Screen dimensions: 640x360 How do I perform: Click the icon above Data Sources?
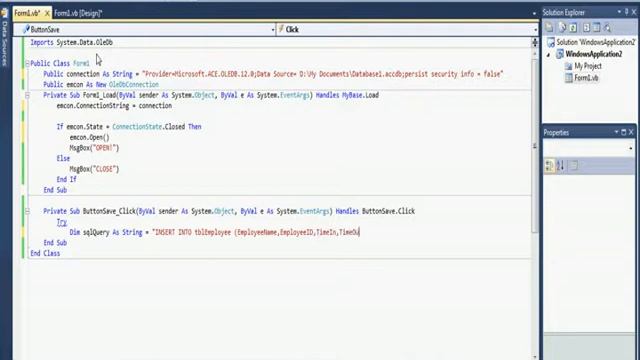click(x=5, y=13)
